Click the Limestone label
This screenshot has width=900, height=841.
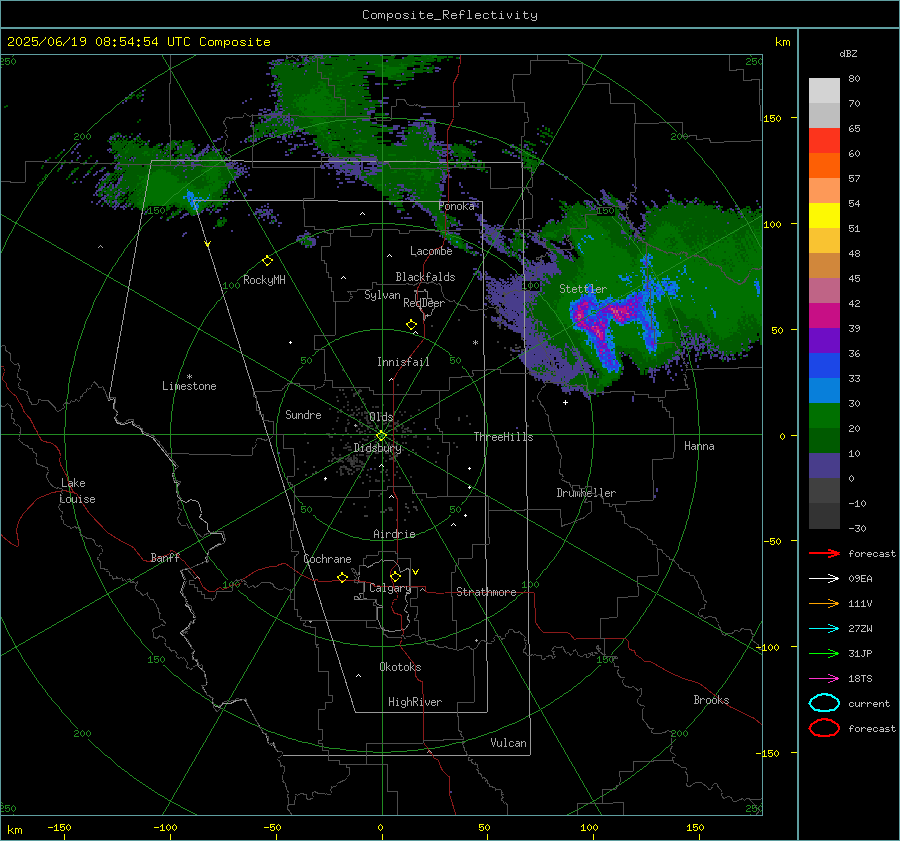coord(189,386)
